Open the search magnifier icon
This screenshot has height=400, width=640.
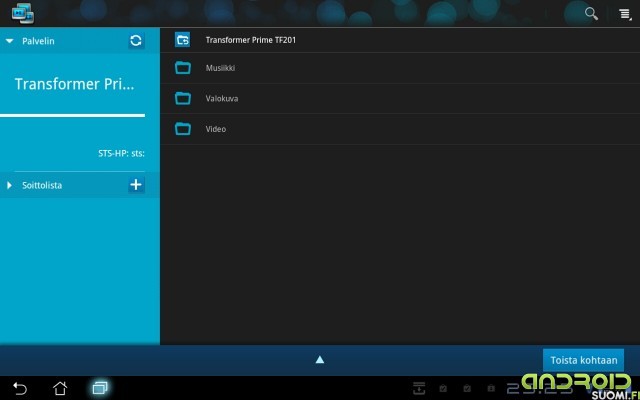[591, 13]
